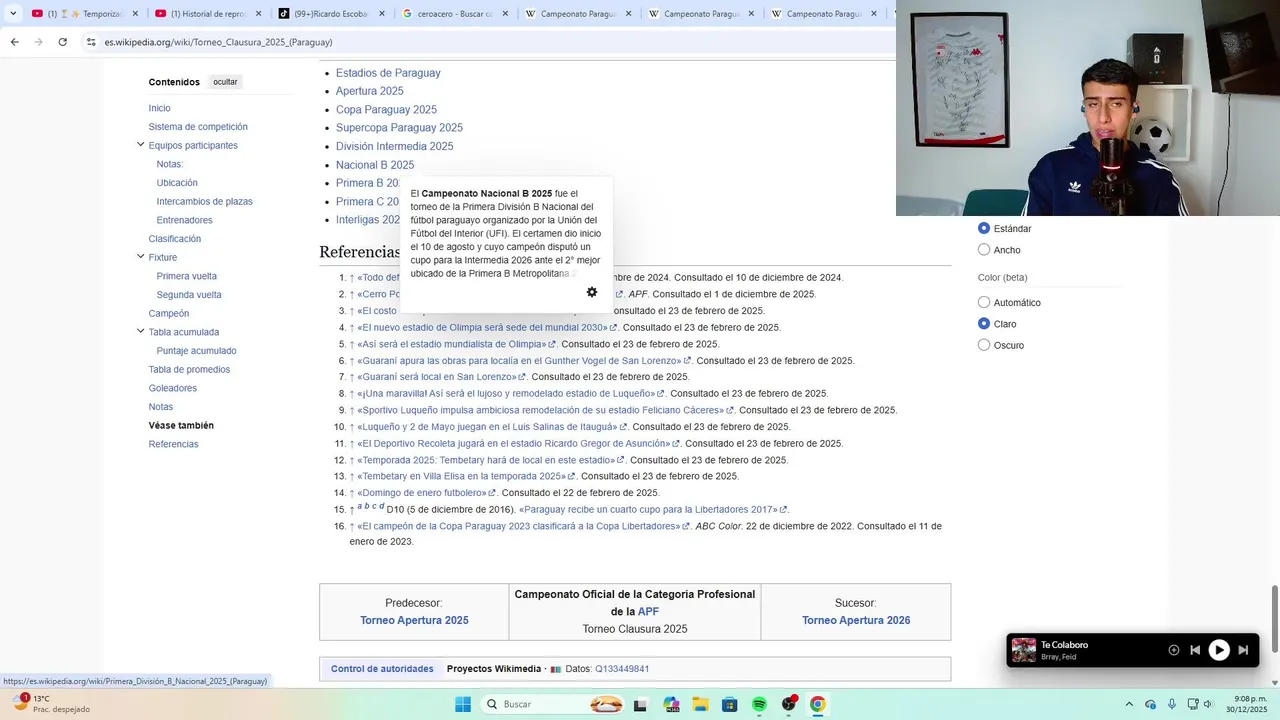Screen dimensions: 1280x720
Task: Jump to Goleadores section
Action: pos(173,388)
